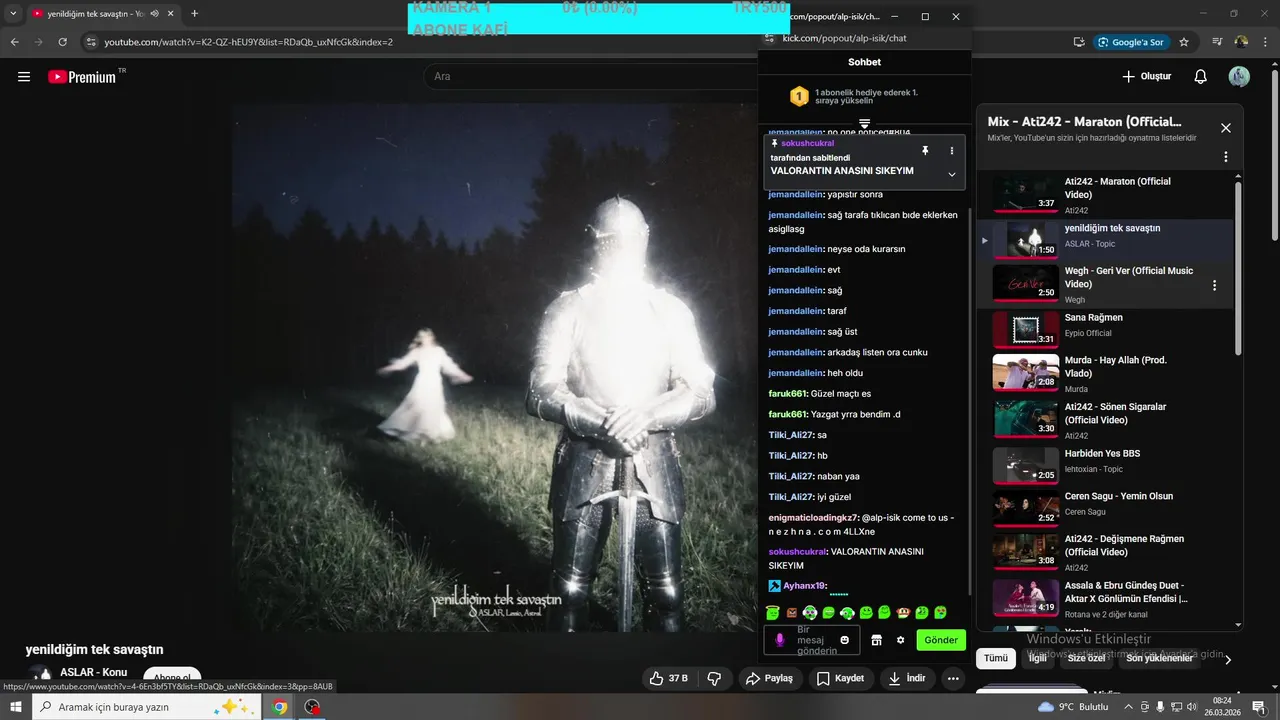Save video with Kaydet
The width and height of the screenshot is (1280, 720).
tap(840, 678)
